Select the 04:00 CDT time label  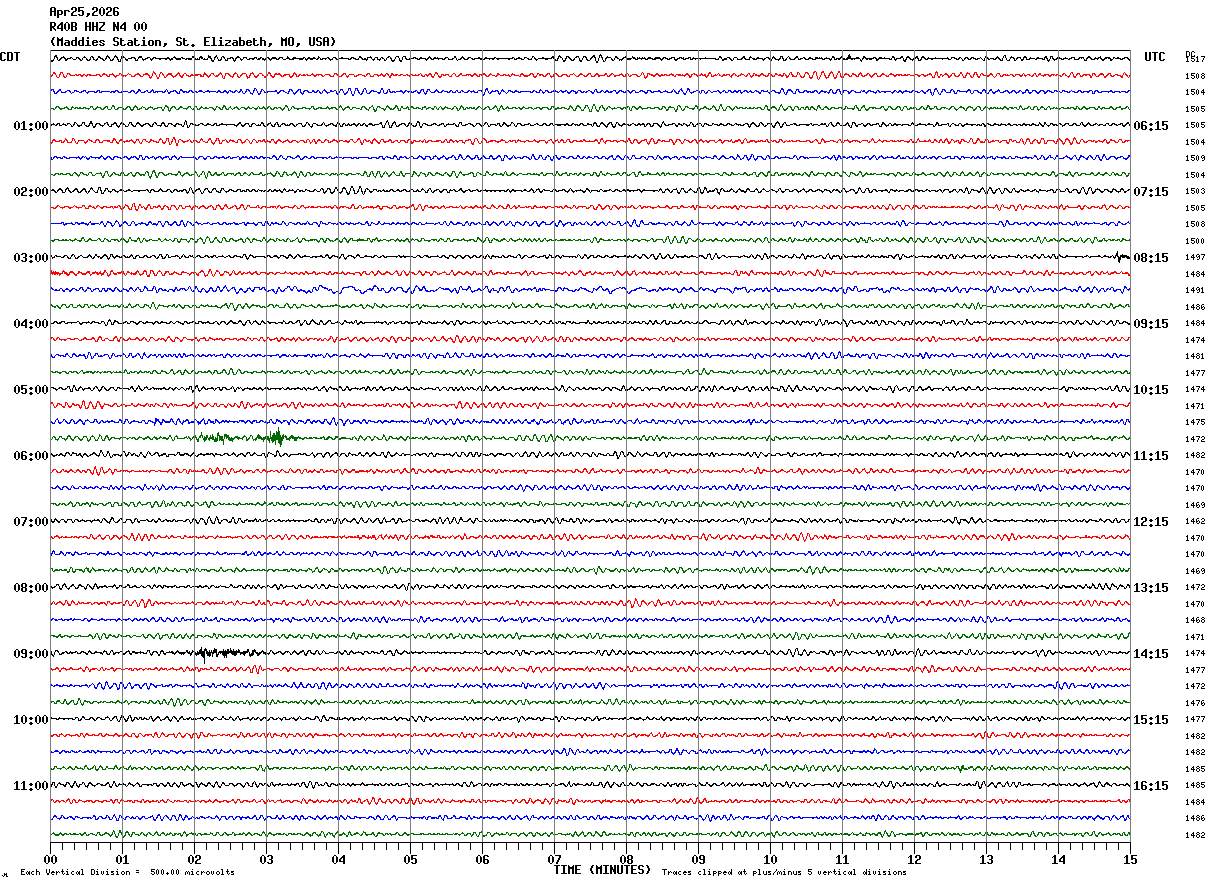tap(31, 324)
